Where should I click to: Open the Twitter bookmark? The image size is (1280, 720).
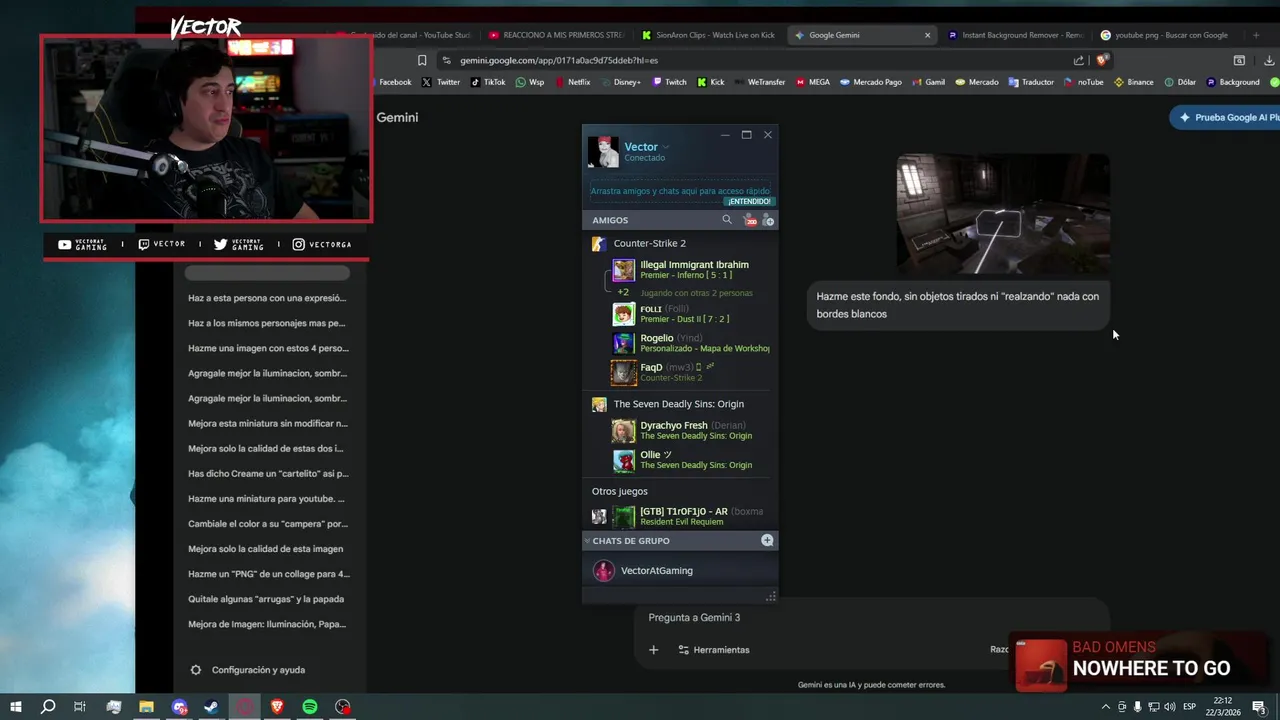(441, 82)
